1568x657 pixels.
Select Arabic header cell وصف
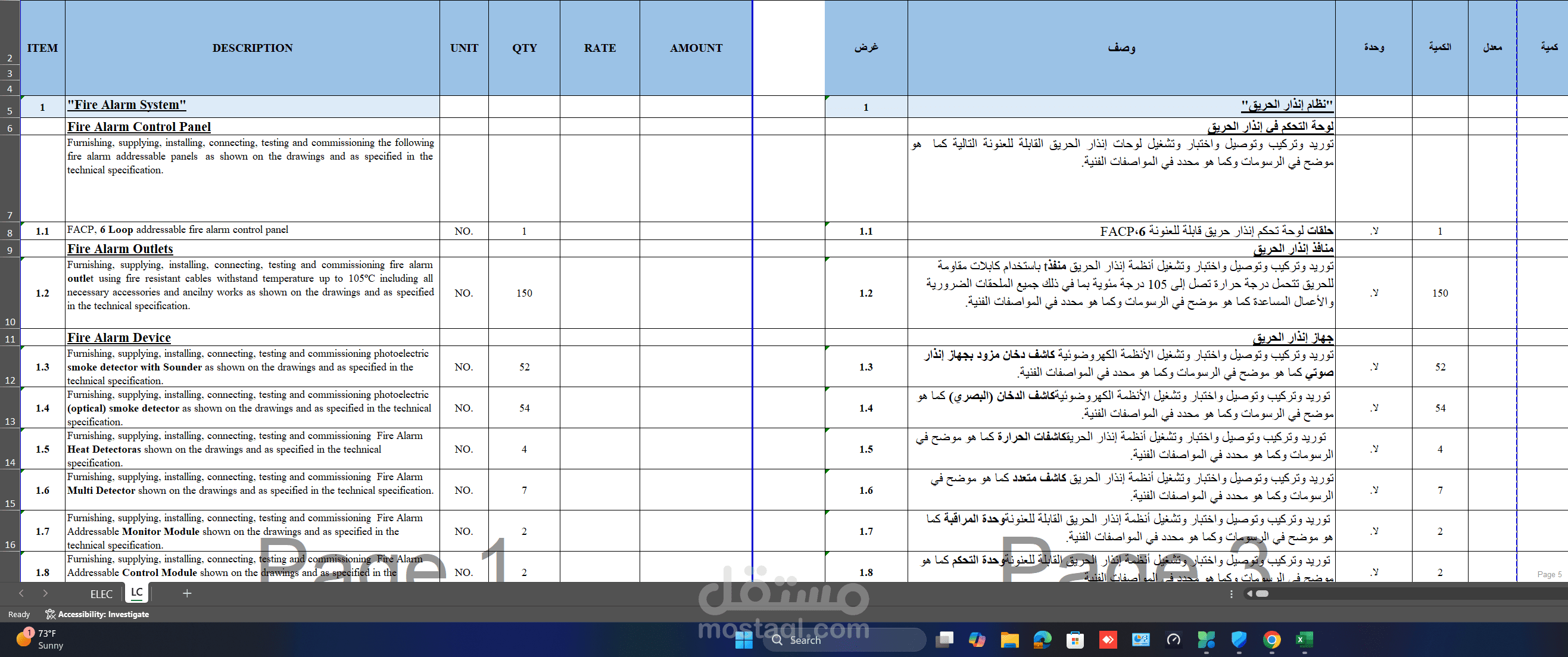pyautogui.click(x=1121, y=48)
